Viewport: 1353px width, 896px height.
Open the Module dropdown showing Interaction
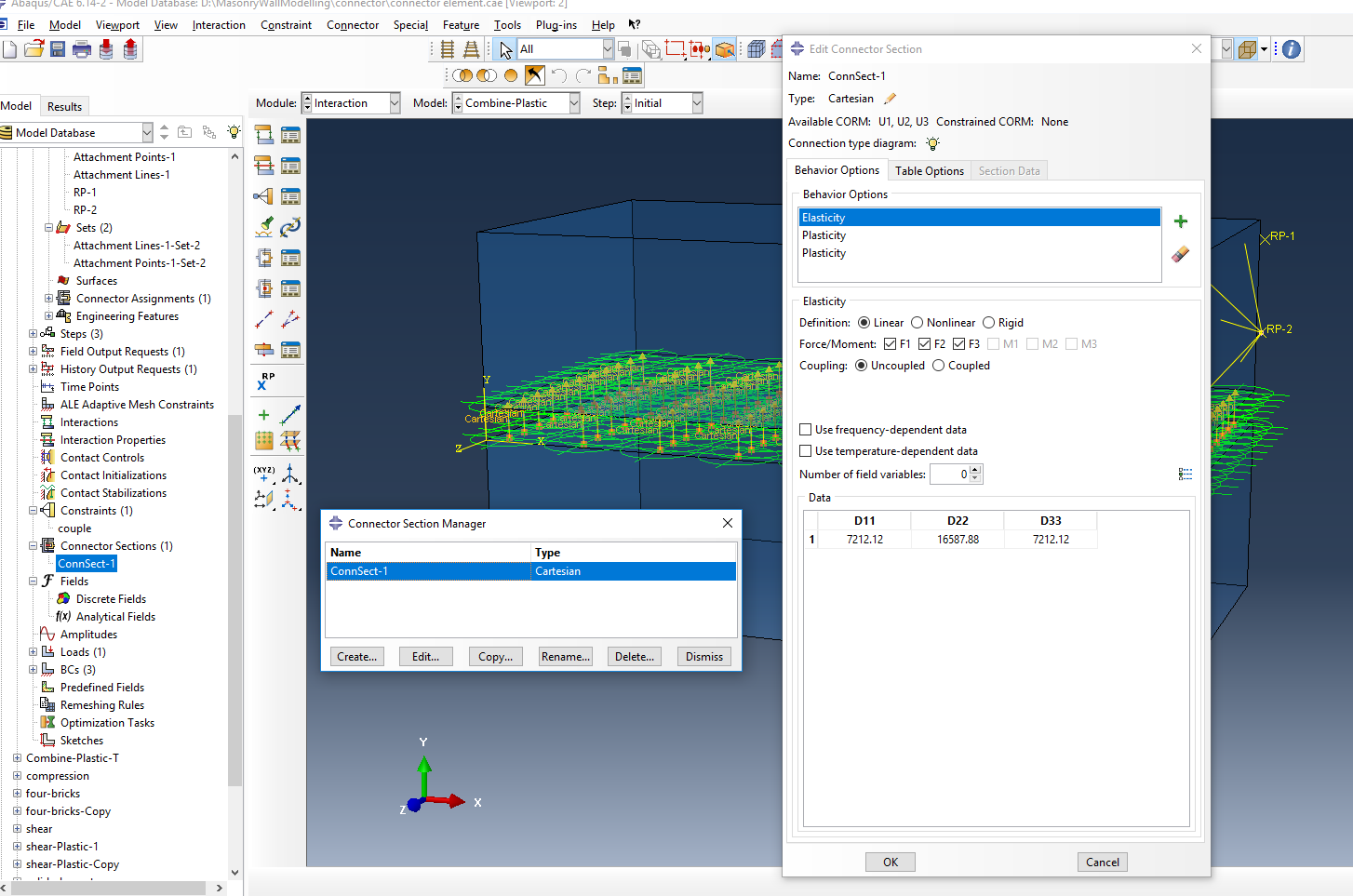tap(395, 103)
